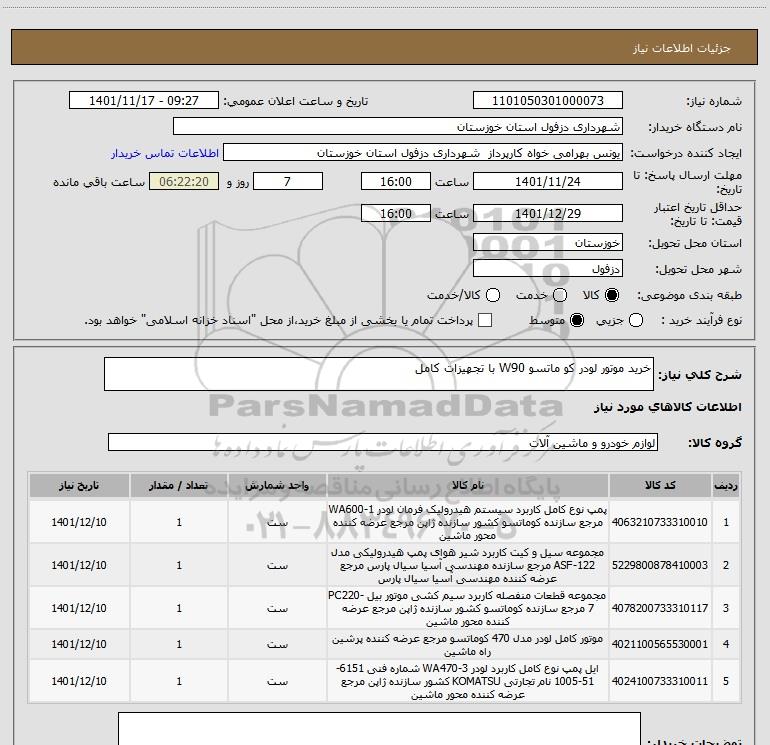Click the unit ست in row 4
This screenshot has height=745, width=770.
(x=277, y=644)
